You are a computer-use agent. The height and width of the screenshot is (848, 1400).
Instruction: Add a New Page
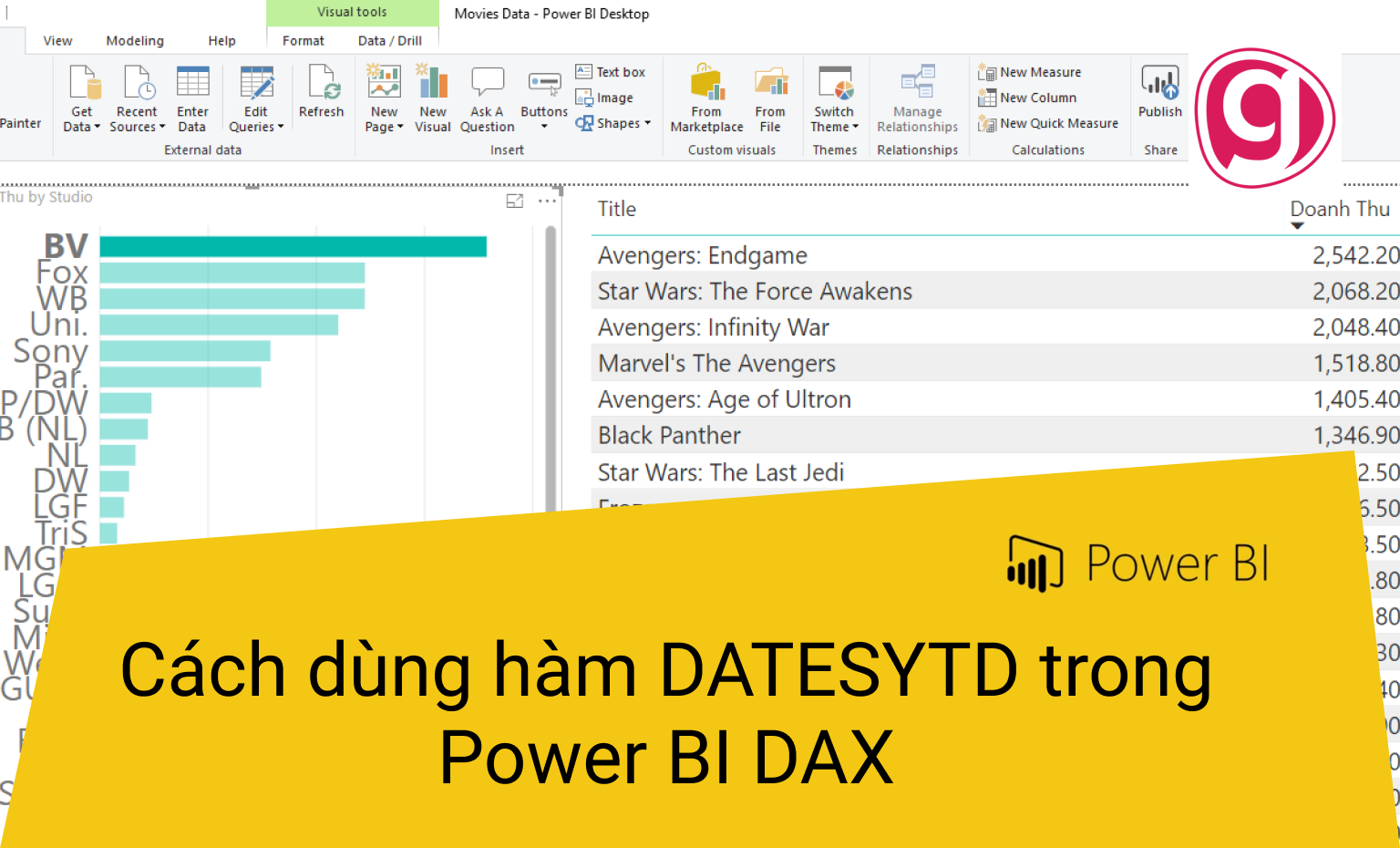(384, 99)
